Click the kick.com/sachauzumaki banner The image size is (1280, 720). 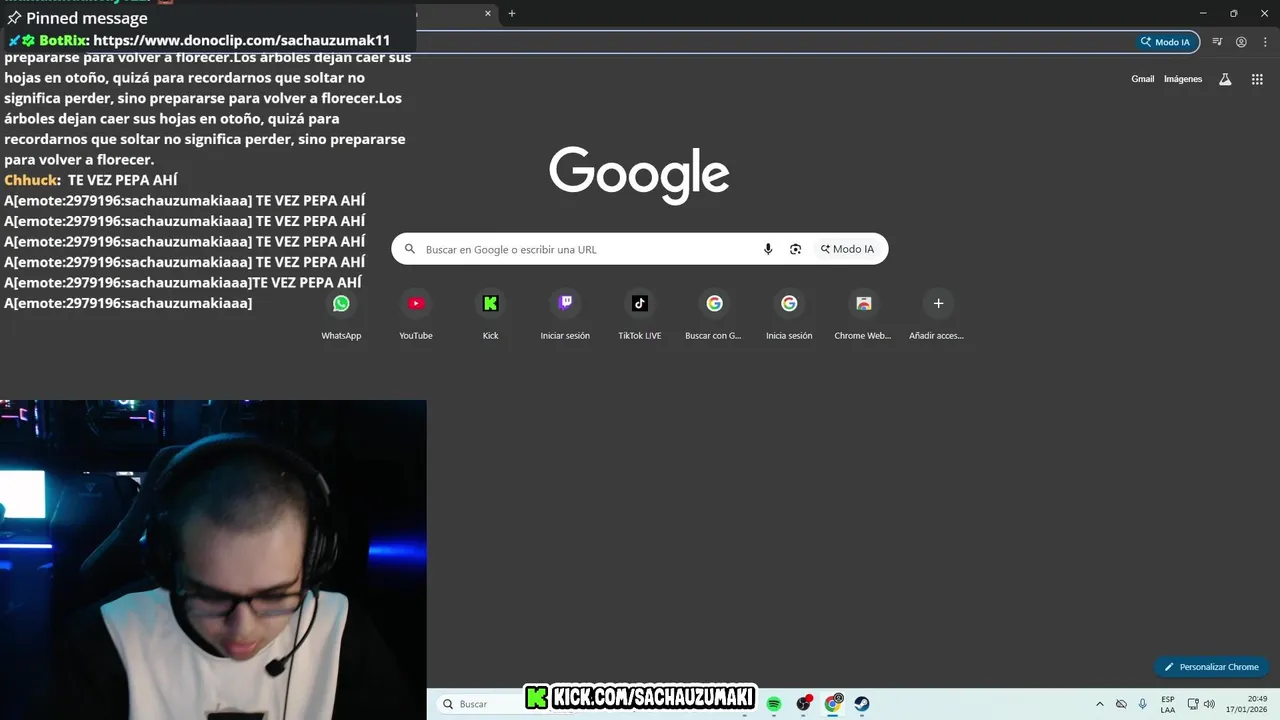click(640, 697)
